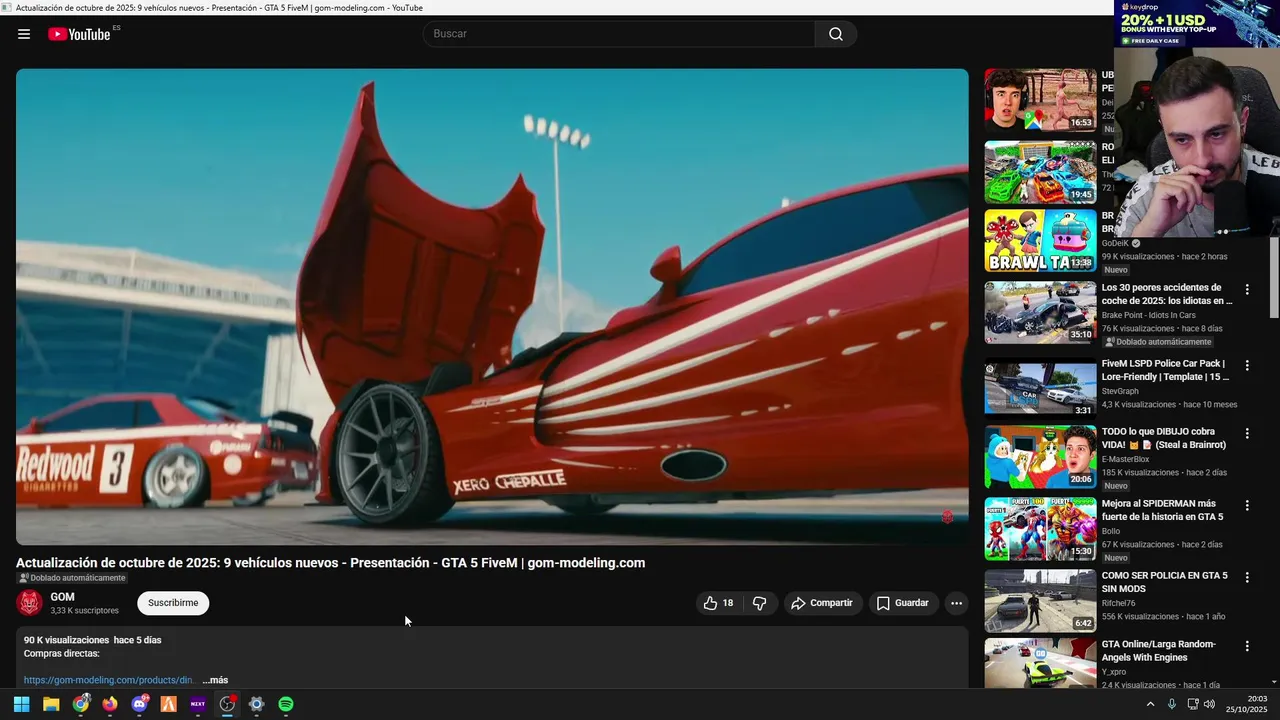This screenshot has height=720, width=1280.
Task: Click the GoDeiK channel name
Action: [1115, 243]
